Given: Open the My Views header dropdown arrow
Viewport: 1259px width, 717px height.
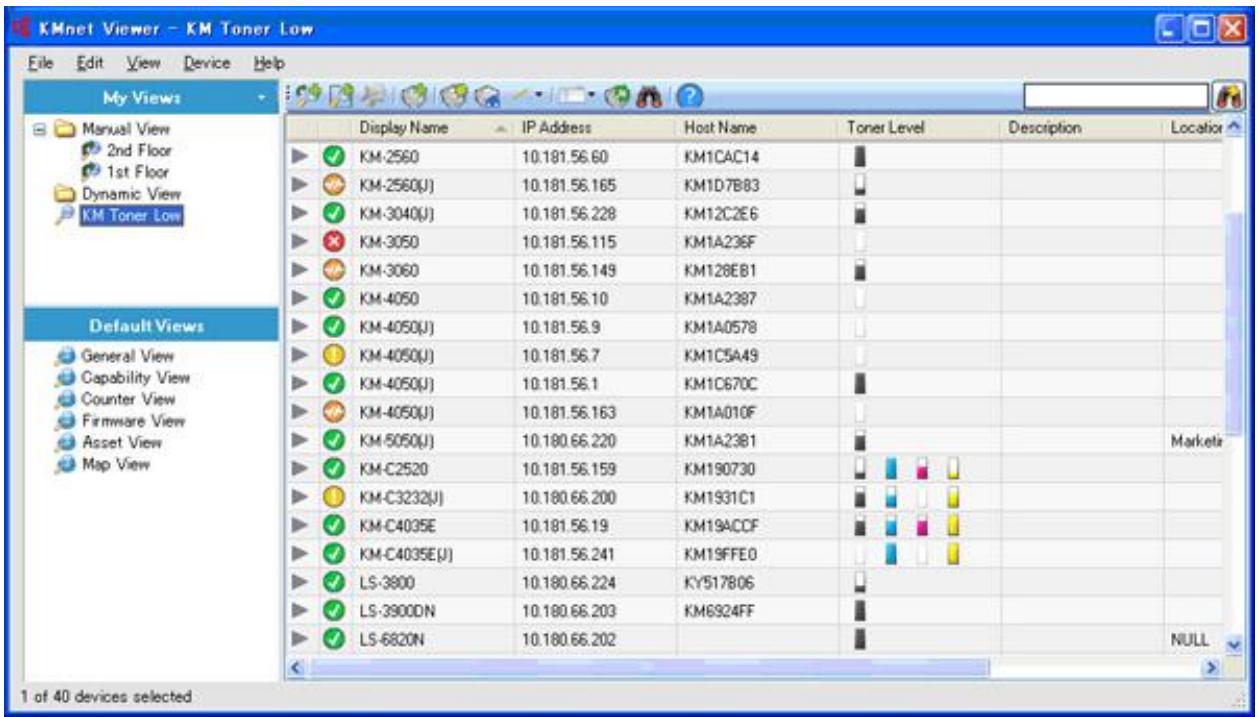Looking at the screenshot, I should coord(261,99).
